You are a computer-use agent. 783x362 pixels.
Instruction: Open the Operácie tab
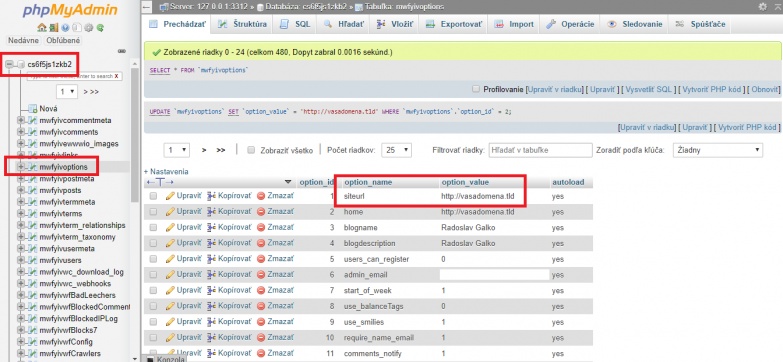point(571,24)
